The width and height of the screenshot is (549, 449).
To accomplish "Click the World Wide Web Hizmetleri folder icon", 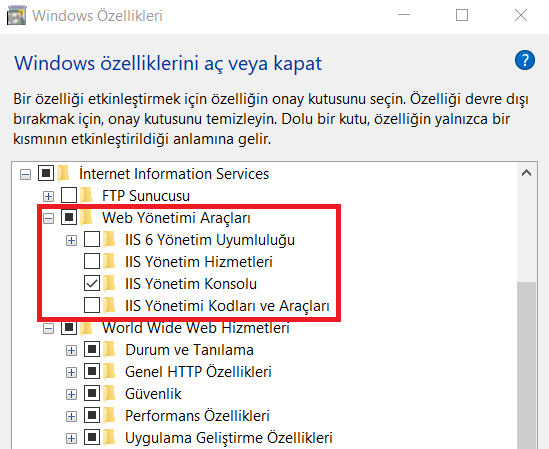I will tap(86, 328).
